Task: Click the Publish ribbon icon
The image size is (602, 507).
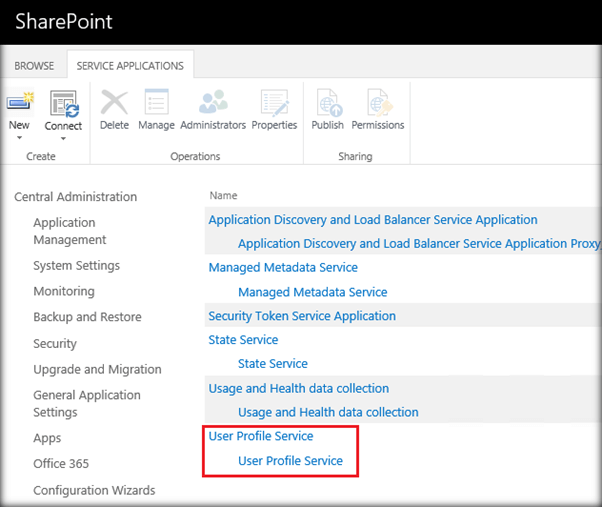Action: coord(328,103)
